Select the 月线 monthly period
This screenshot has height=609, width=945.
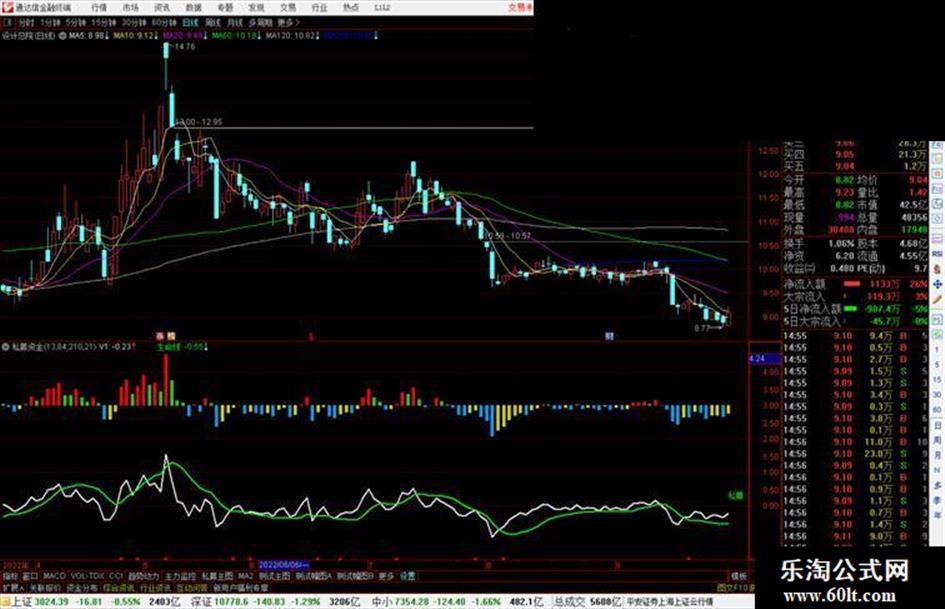pyautogui.click(x=234, y=22)
